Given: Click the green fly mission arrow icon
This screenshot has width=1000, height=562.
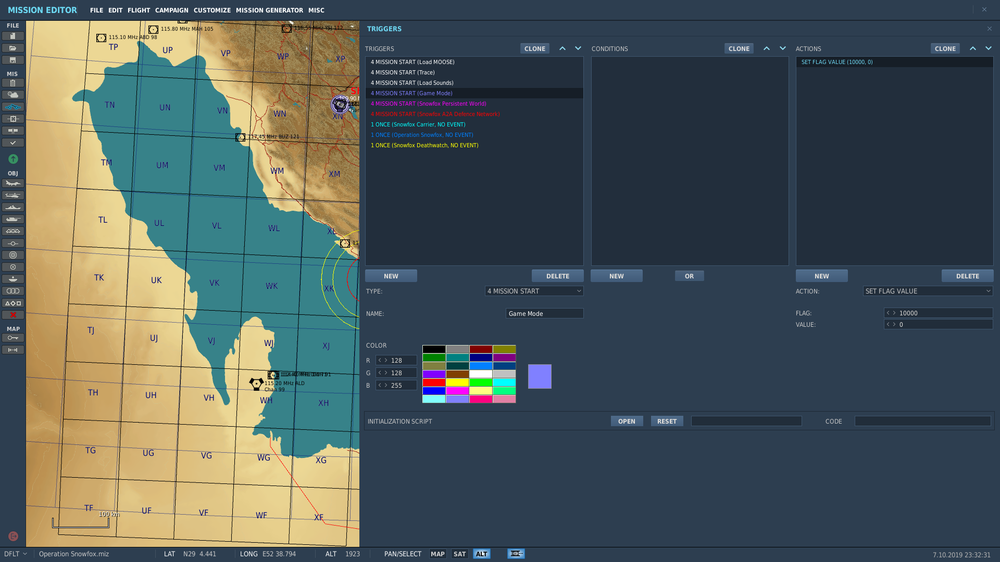Looking at the screenshot, I should 13,159.
